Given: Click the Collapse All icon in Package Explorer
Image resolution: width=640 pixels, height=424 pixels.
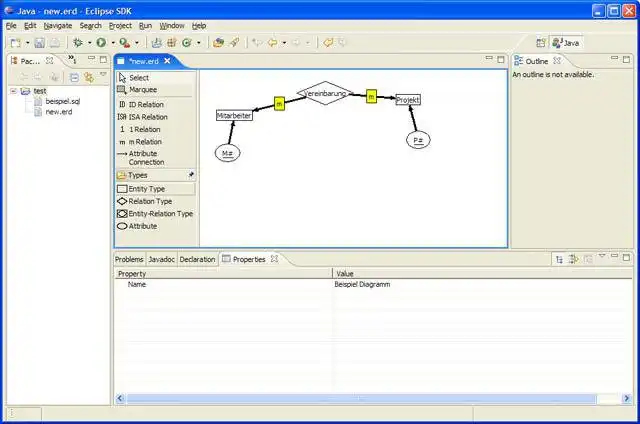Looking at the screenshot, I should coord(74,77).
